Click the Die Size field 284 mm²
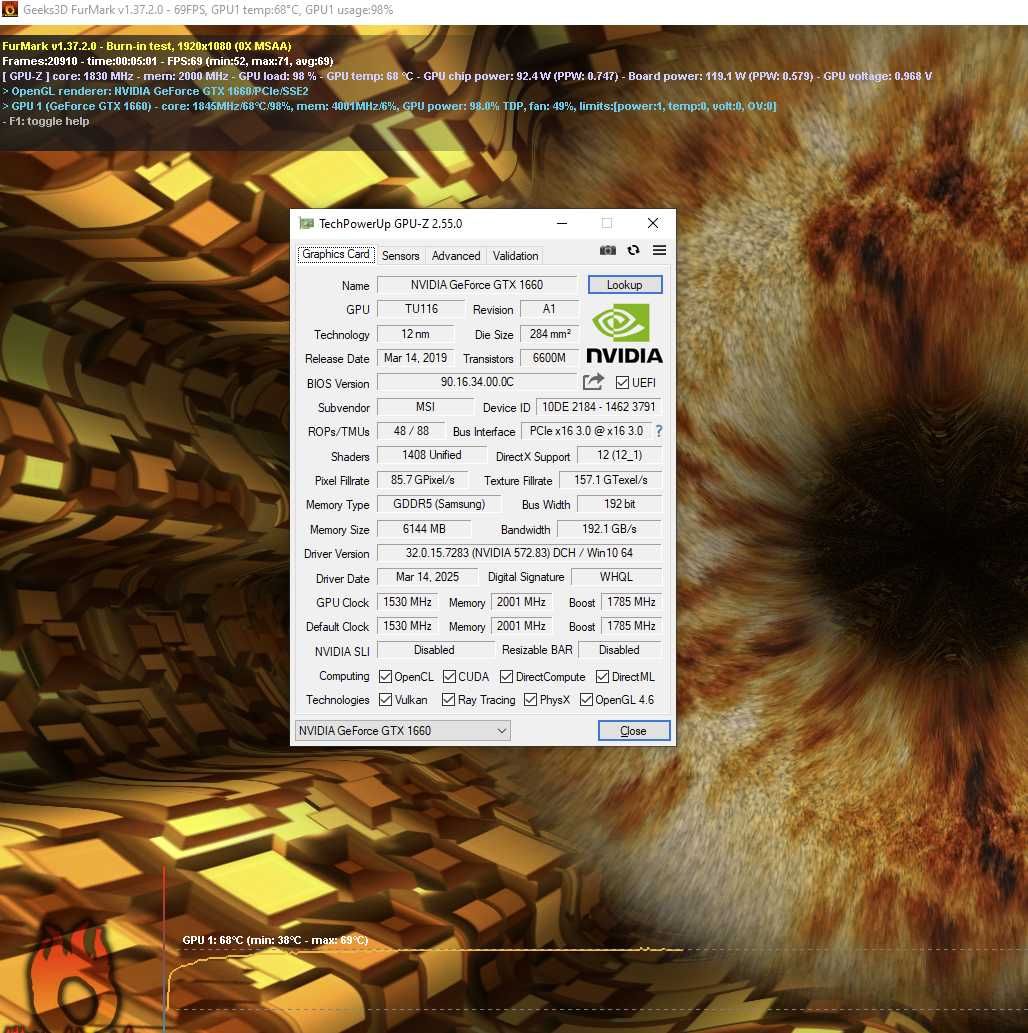1028x1033 pixels. [x=550, y=334]
